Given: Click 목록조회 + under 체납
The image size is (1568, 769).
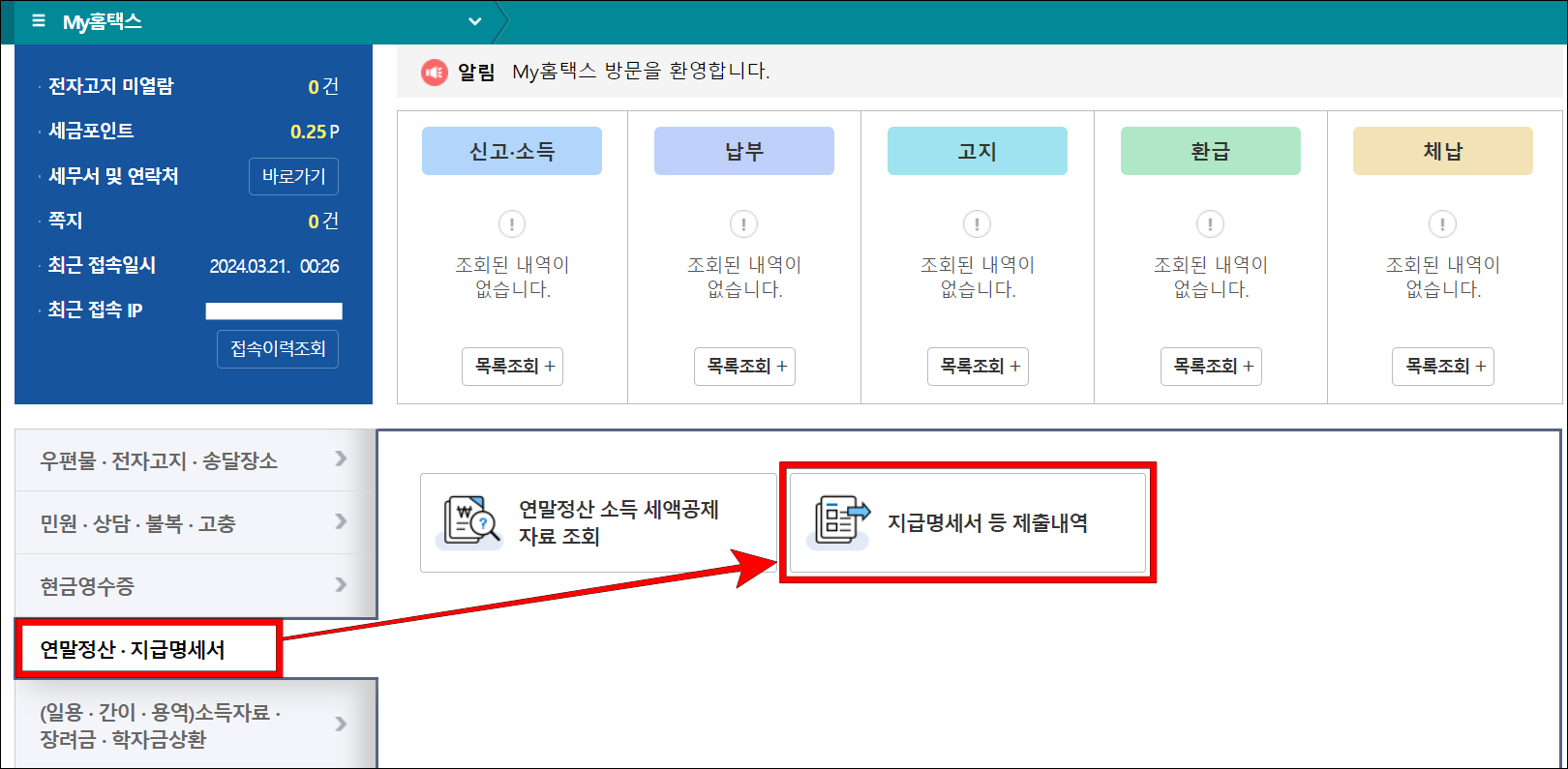Looking at the screenshot, I should tap(1443, 367).
